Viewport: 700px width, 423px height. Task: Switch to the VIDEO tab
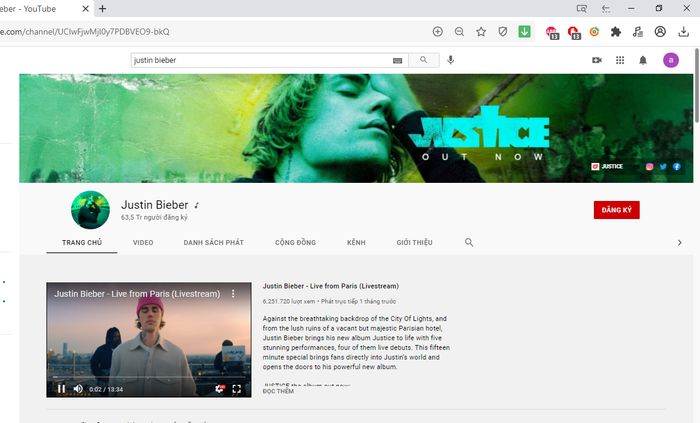(143, 242)
